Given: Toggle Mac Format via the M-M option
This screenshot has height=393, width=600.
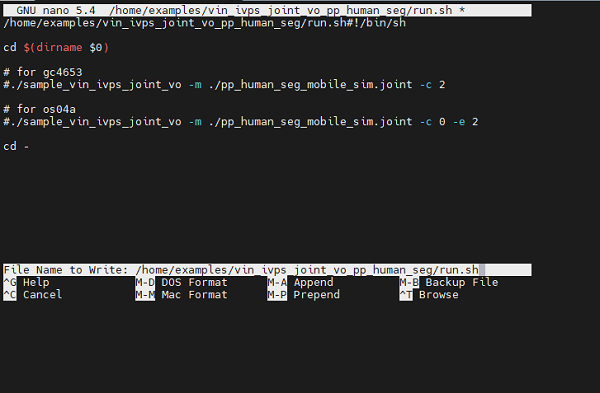Looking at the screenshot, I should [145, 295].
